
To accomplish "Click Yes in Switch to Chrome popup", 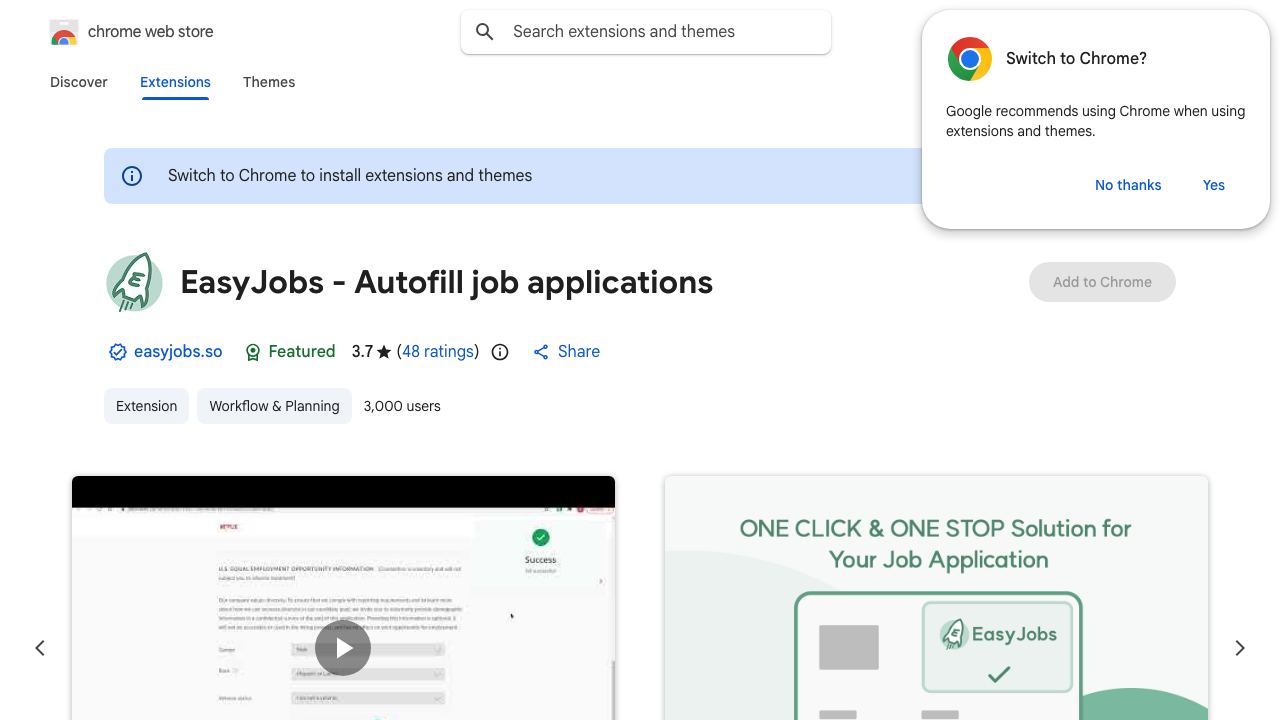I will pos(1214,185).
